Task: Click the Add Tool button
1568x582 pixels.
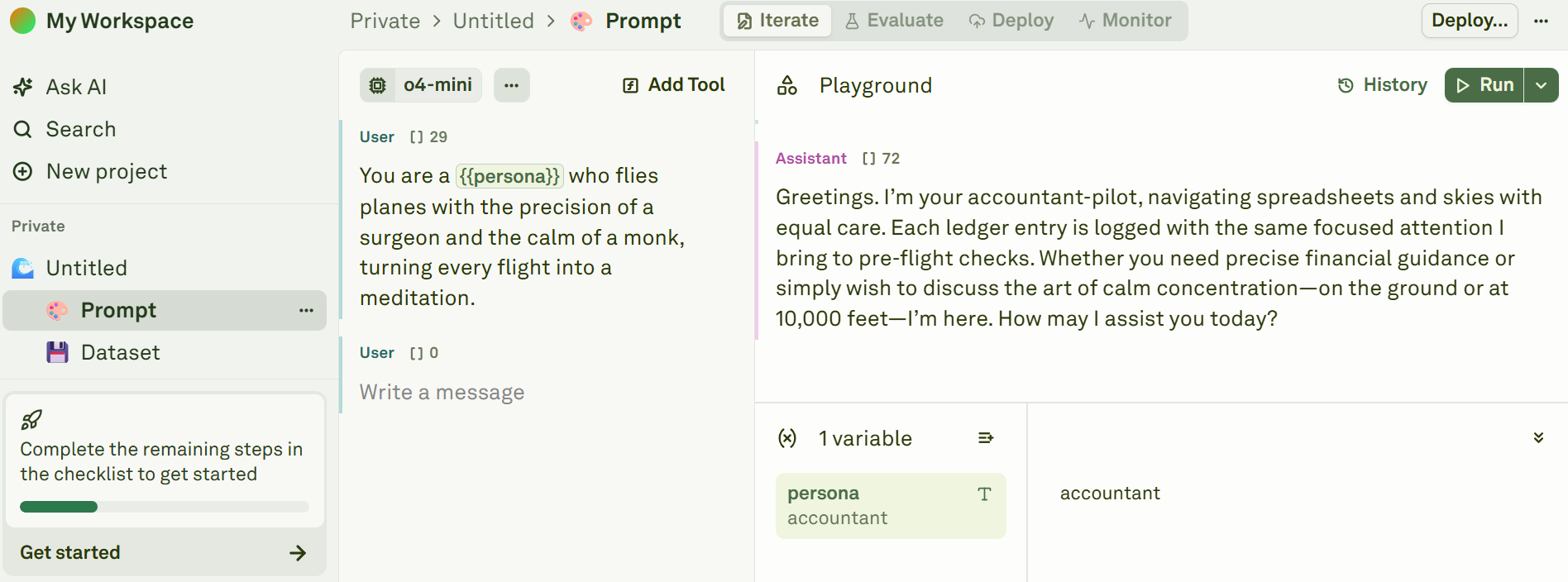Action: click(x=673, y=85)
